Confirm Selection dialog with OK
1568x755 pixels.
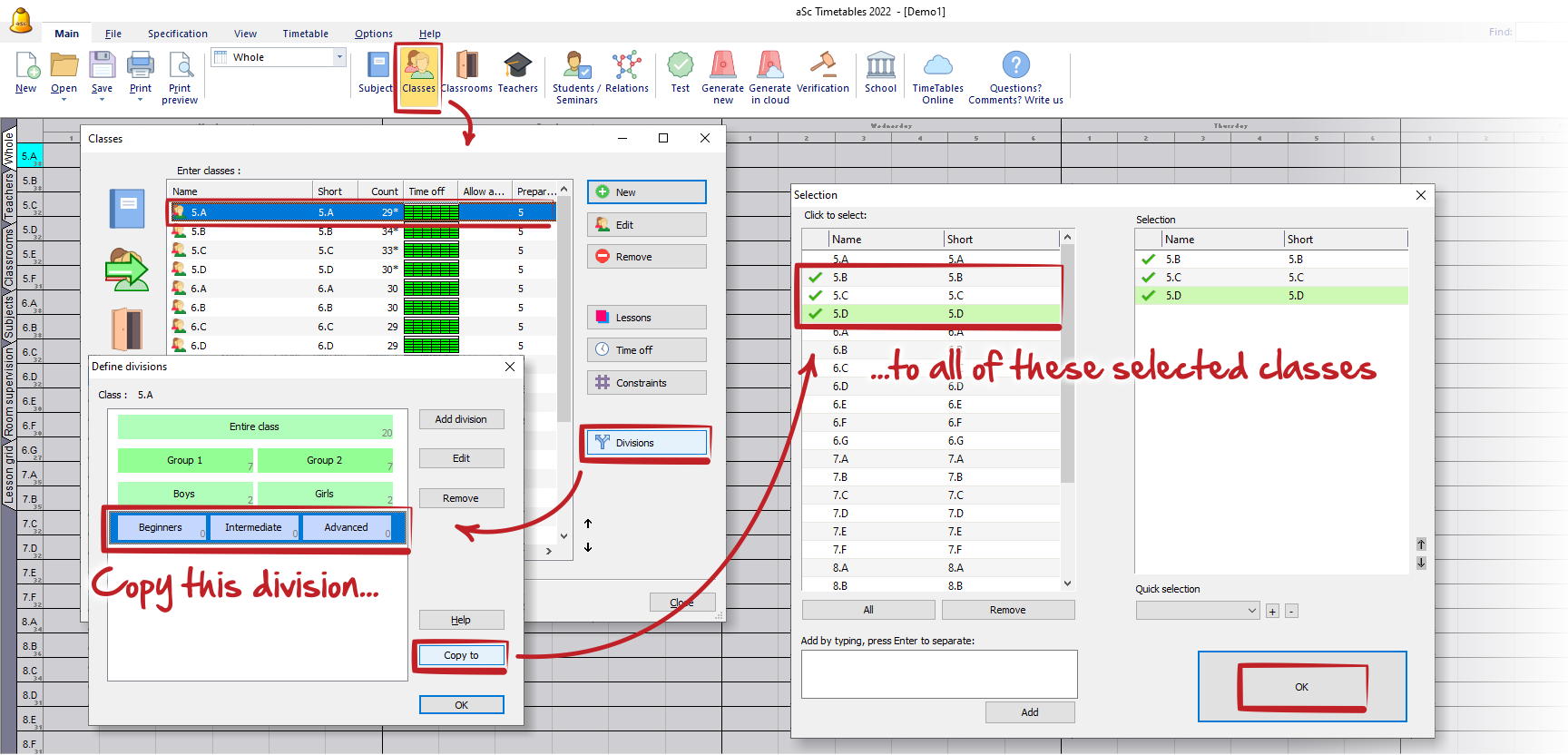pos(1302,687)
